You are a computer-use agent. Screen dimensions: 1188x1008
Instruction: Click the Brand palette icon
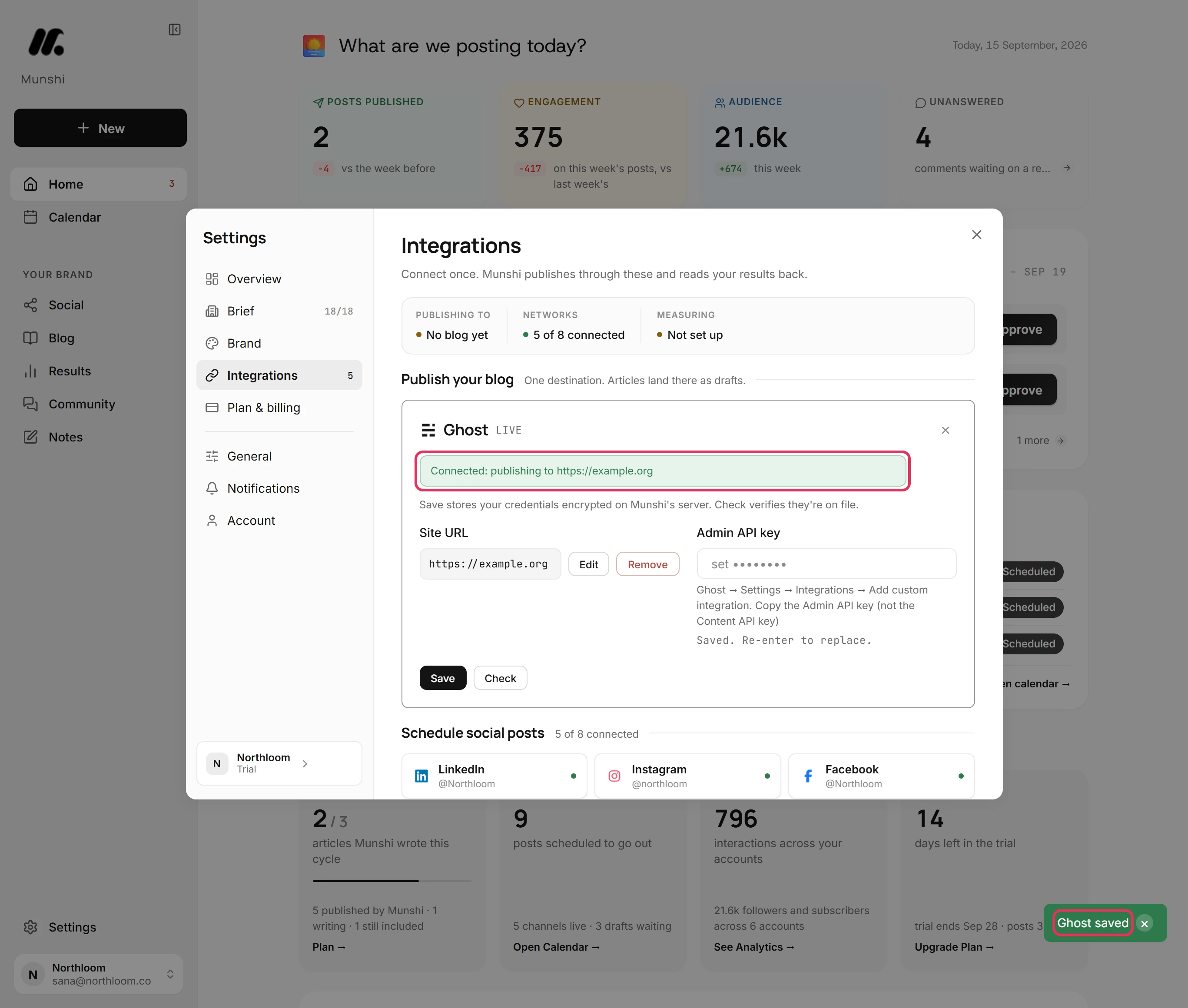click(212, 343)
